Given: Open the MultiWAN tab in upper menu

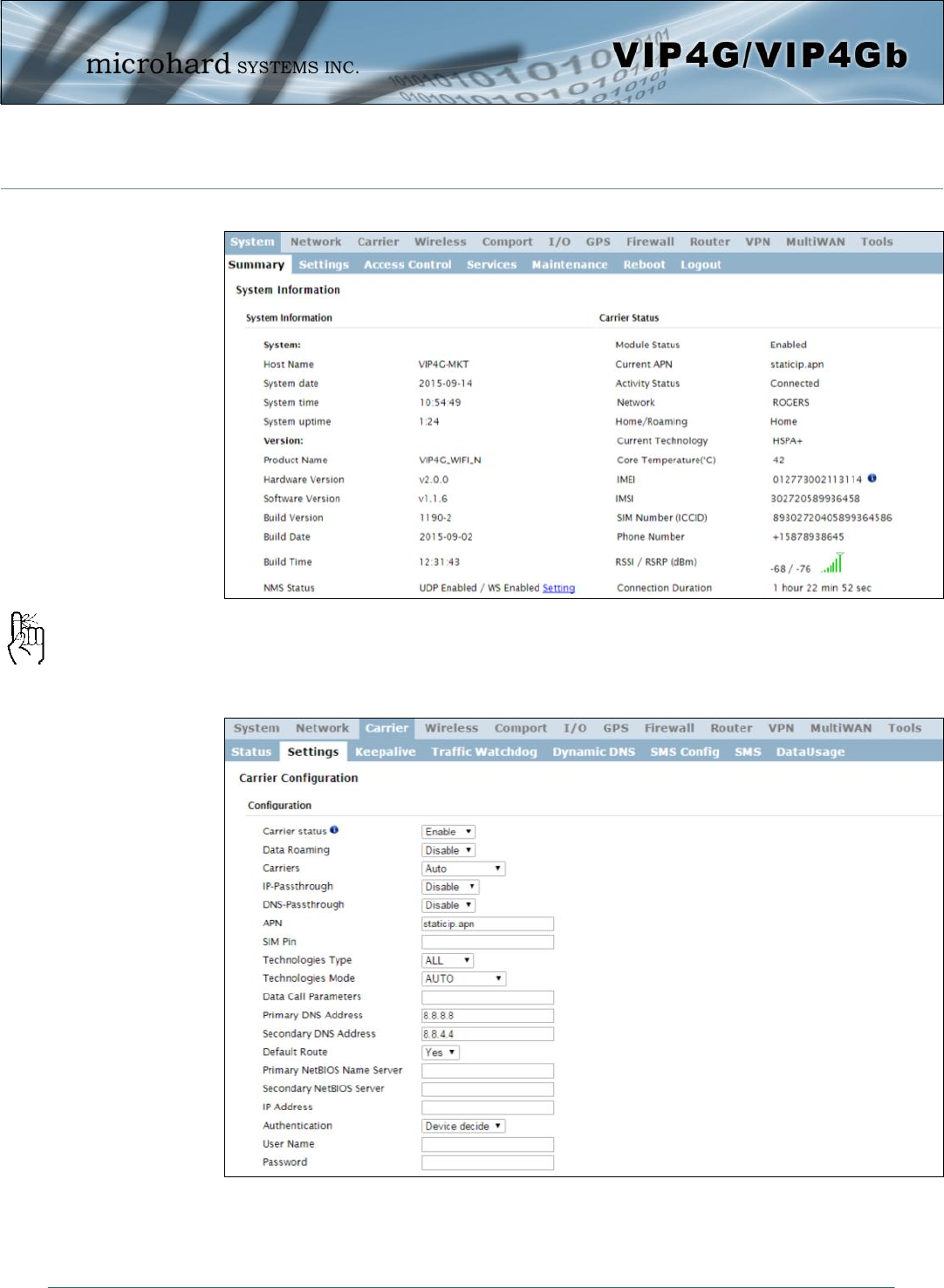Looking at the screenshot, I should pyautogui.click(x=815, y=242).
